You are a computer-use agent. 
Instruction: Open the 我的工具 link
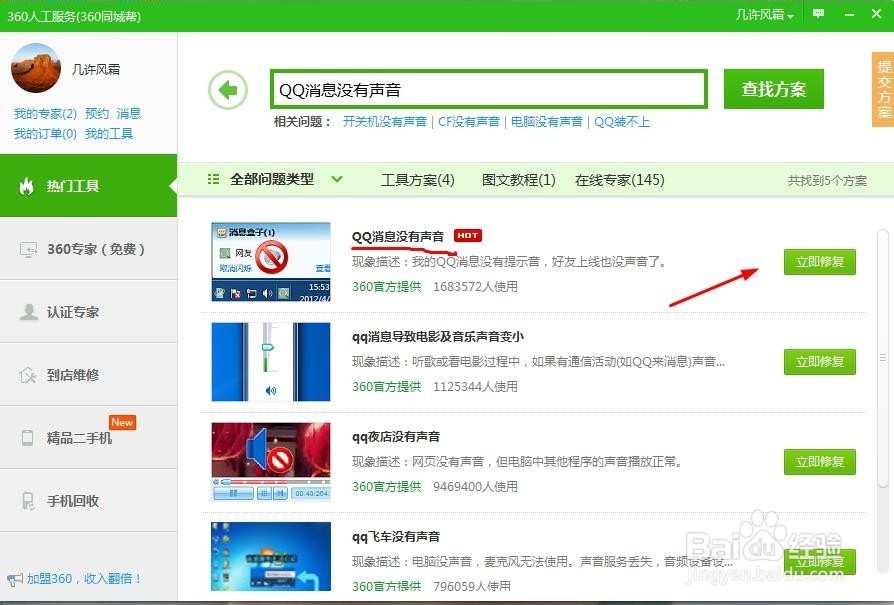109,133
